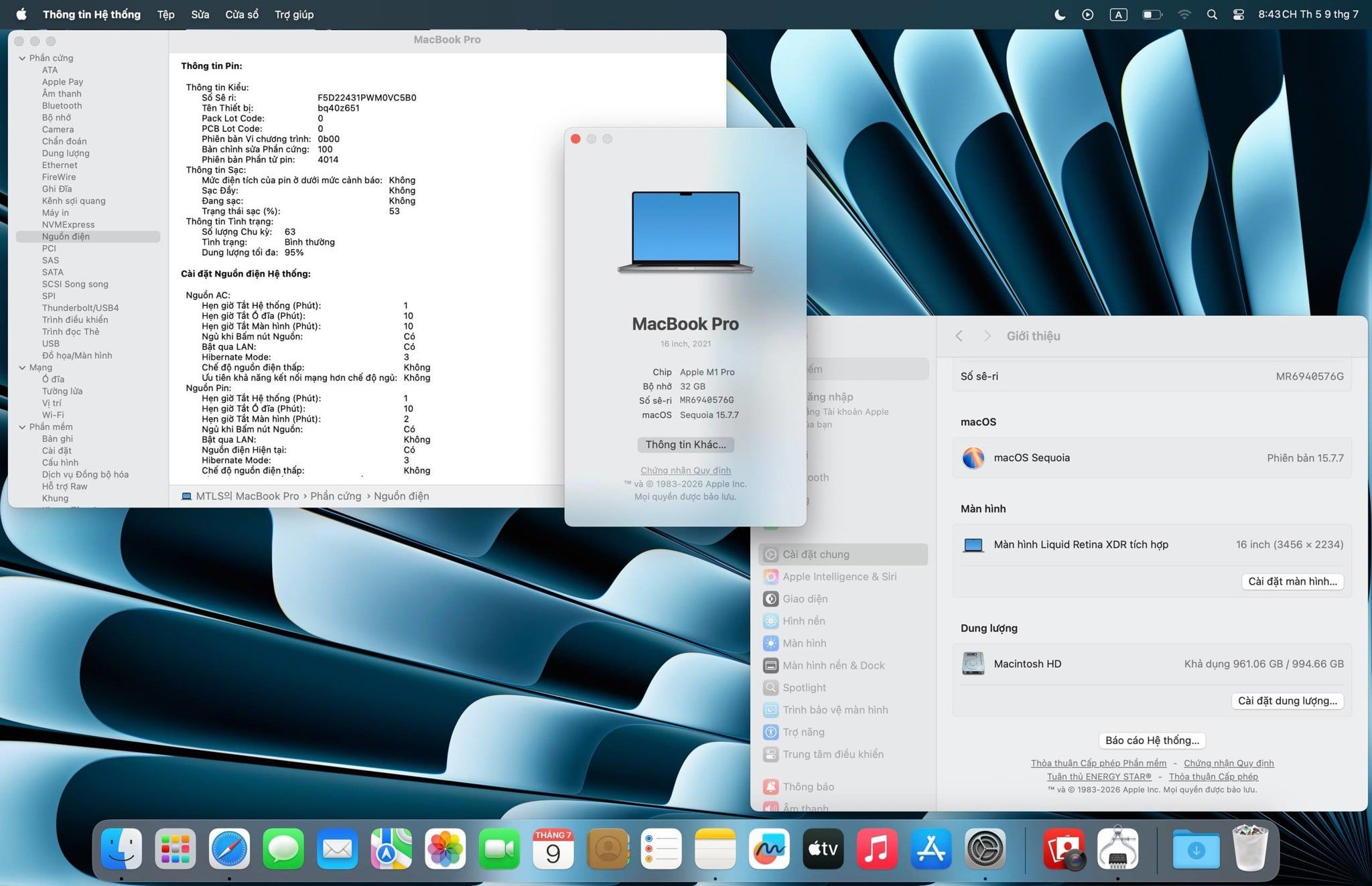
Task: Open the input source menu labeled A
Action: pyautogui.click(x=1118, y=14)
